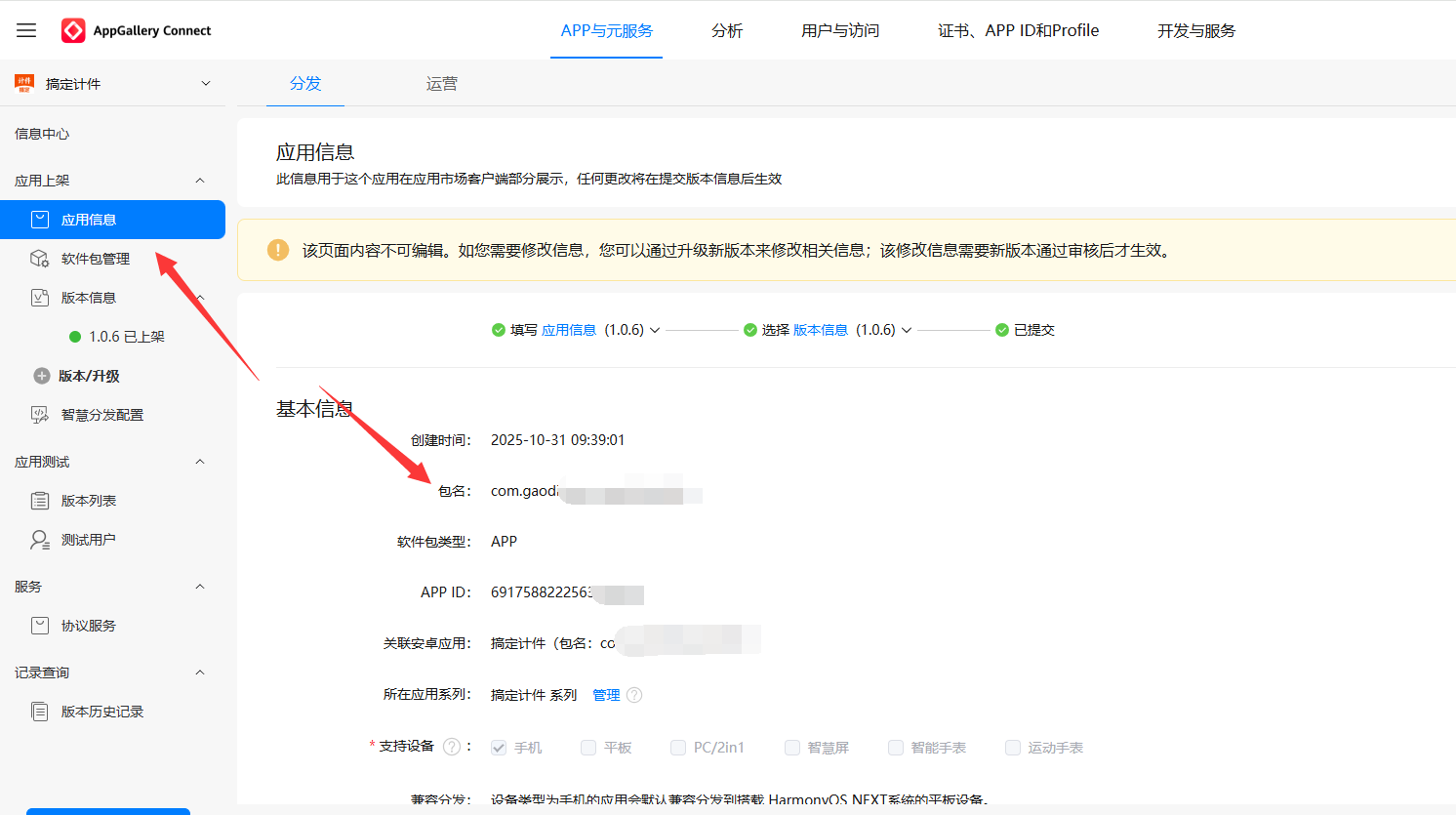Click the help icon next to 管理

click(634, 695)
